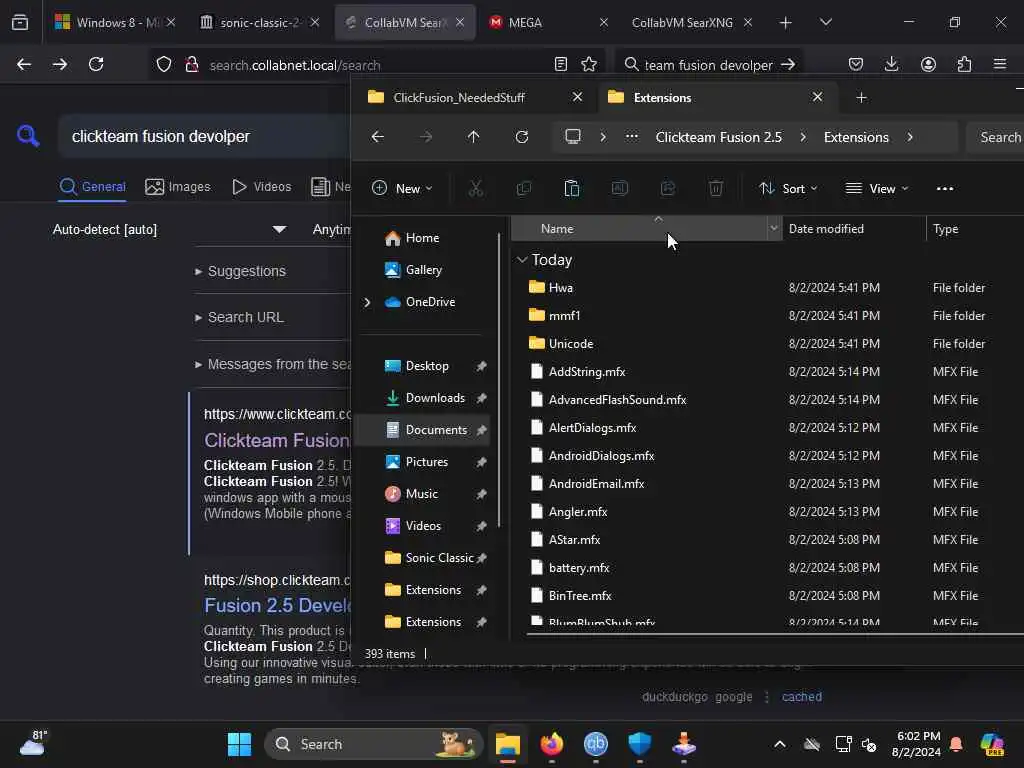This screenshot has height=768, width=1024.
Task: Select the AdvancedFlashSound.mfx file
Action: click(x=617, y=400)
